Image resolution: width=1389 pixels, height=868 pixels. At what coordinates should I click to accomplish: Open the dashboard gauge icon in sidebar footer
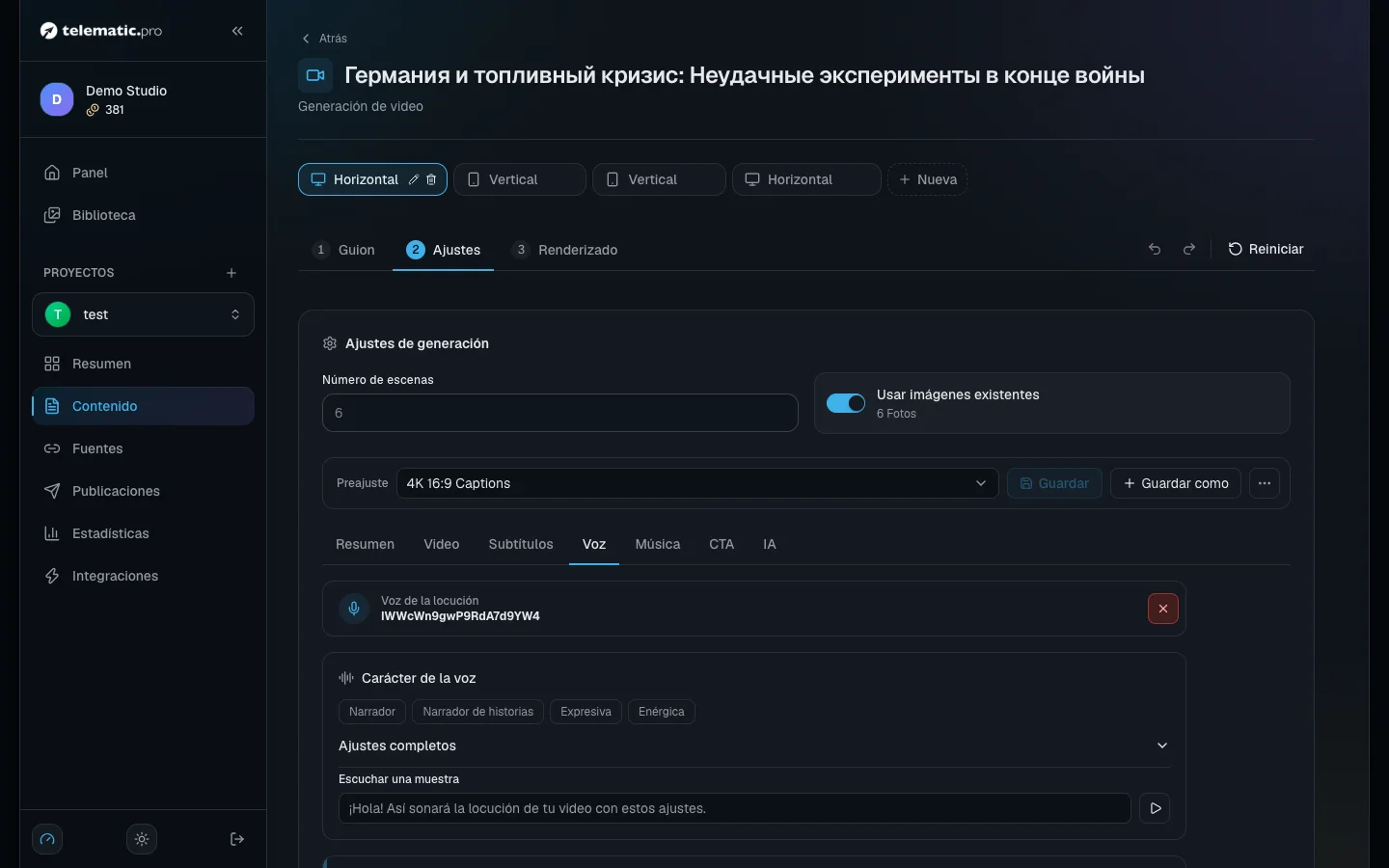pyautogui.click(x=47, y=839)
